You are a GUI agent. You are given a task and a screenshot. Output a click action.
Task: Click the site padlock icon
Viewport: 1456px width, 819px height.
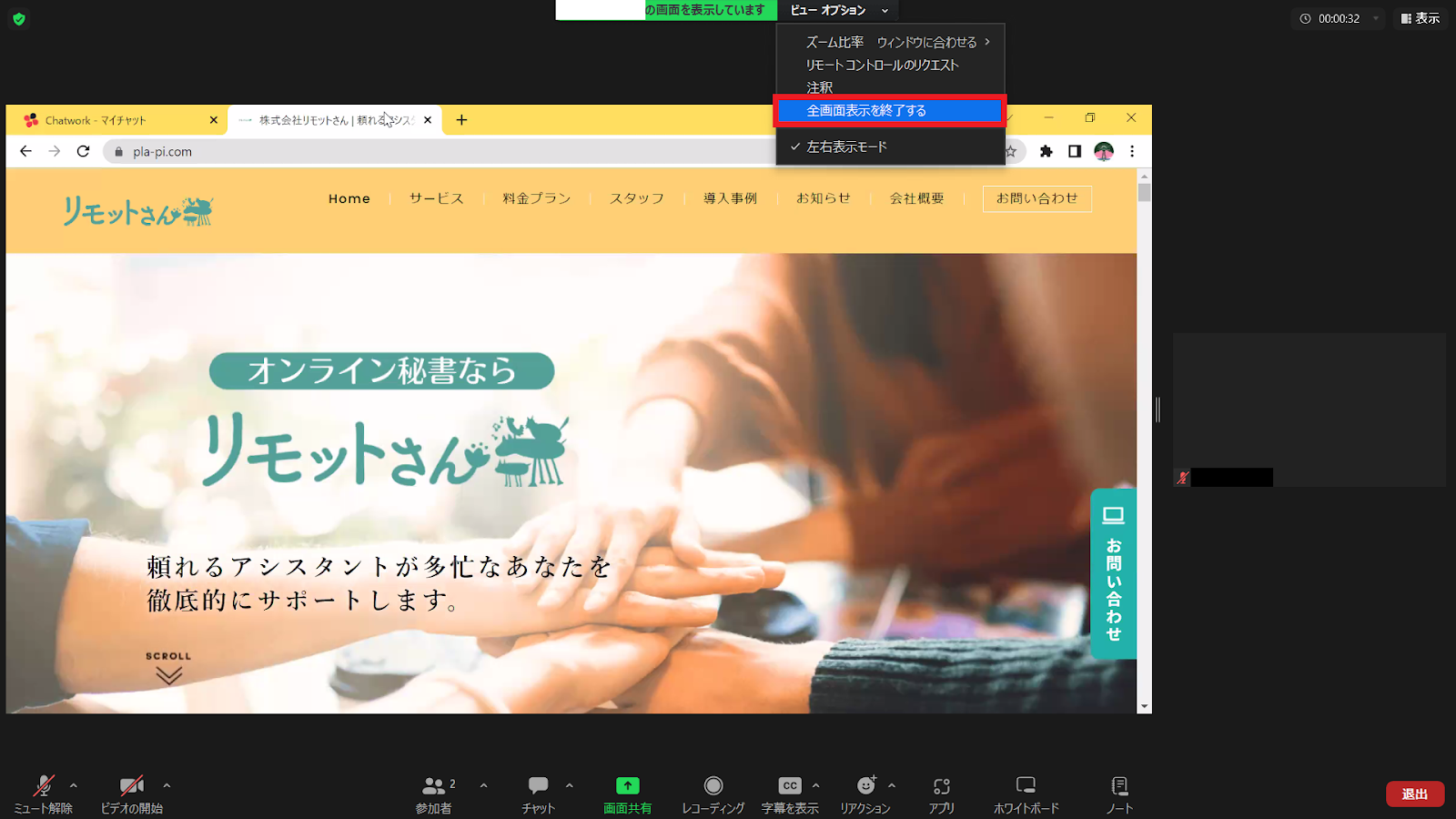pos(118,152)
